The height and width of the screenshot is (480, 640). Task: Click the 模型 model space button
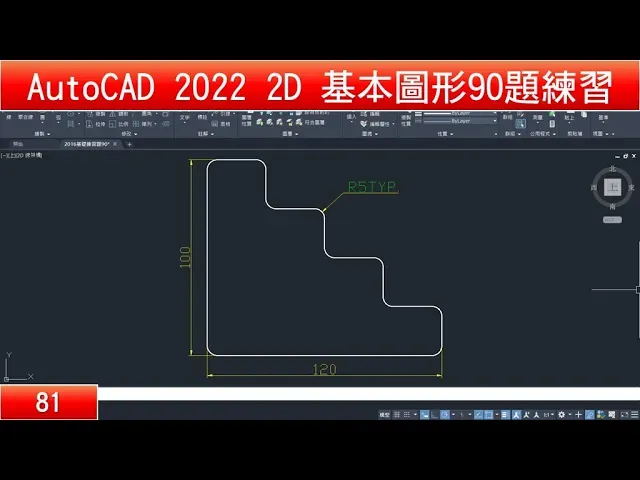[383, 414]
